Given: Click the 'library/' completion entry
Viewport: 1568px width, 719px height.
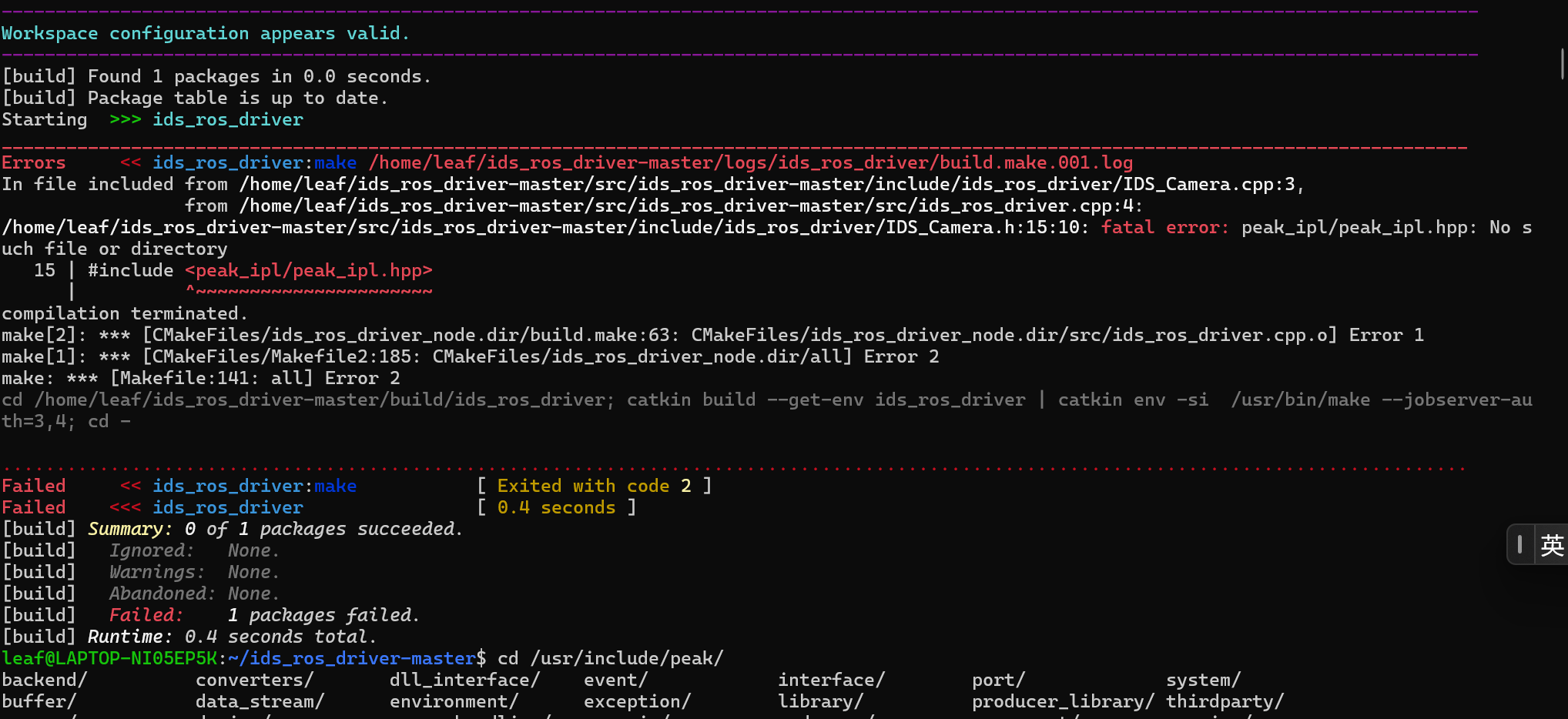Looking at the screenshot, I should [x=821, y=702].
